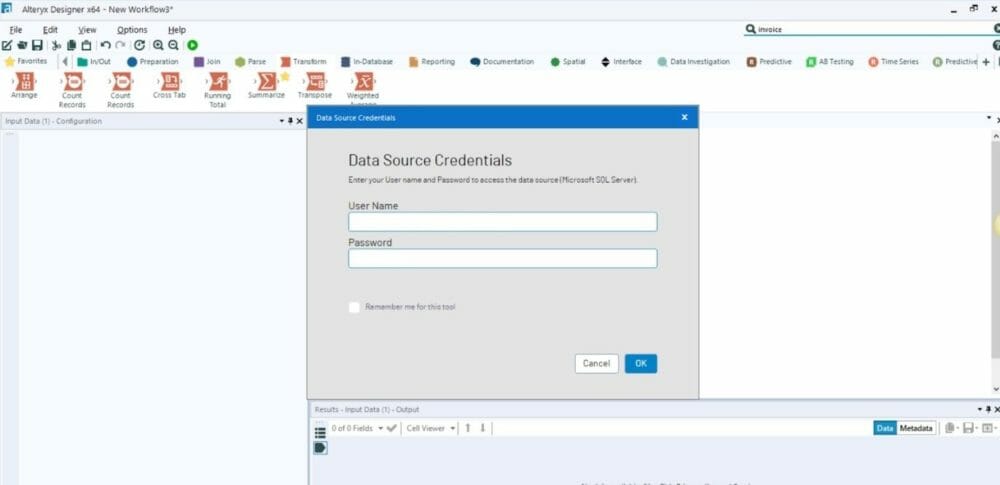1000x485 pixels.
Task: Open the Edit menu
Action: 50,30
